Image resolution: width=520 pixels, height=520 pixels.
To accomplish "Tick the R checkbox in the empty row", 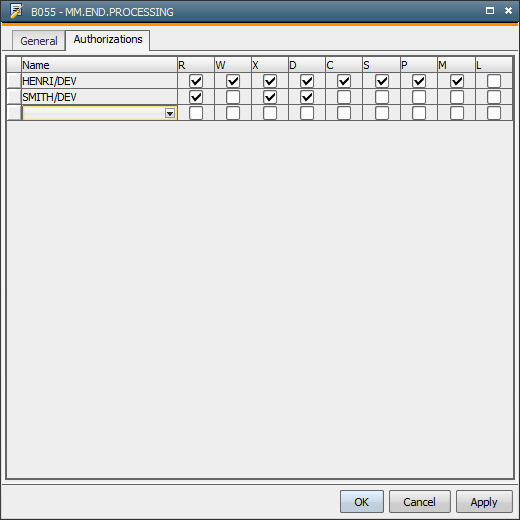I will pyautogui.click(x=196, y=113).
